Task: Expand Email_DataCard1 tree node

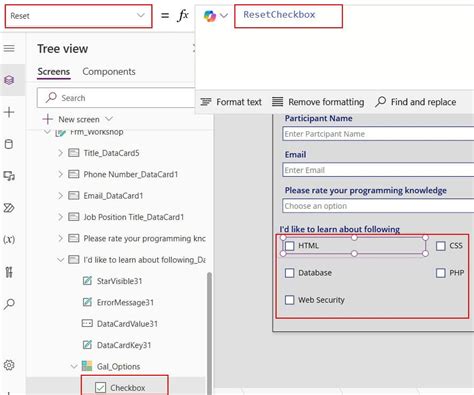Action: pos(60,196)
